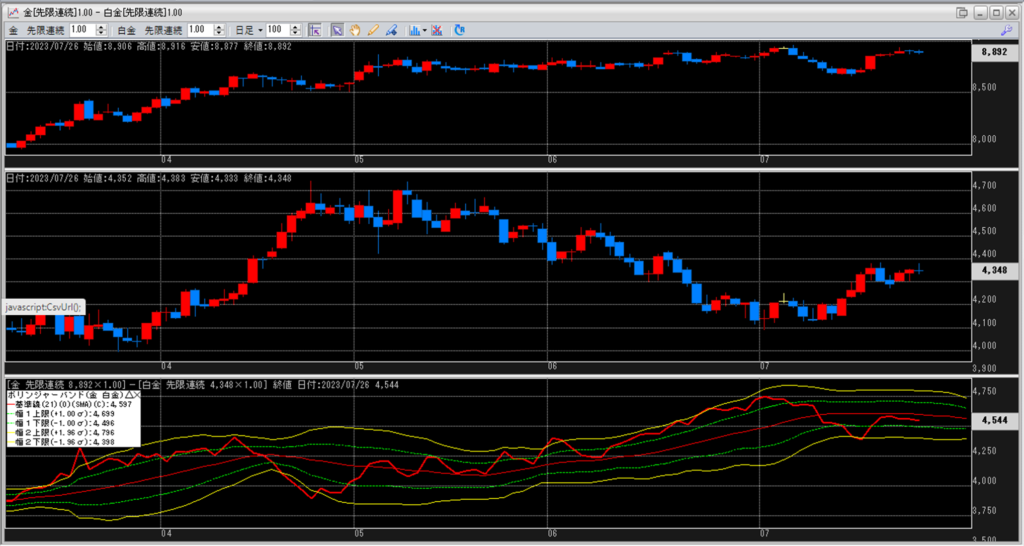Click the pop-out window icon

pyautogui.click(x=962, y=11)
